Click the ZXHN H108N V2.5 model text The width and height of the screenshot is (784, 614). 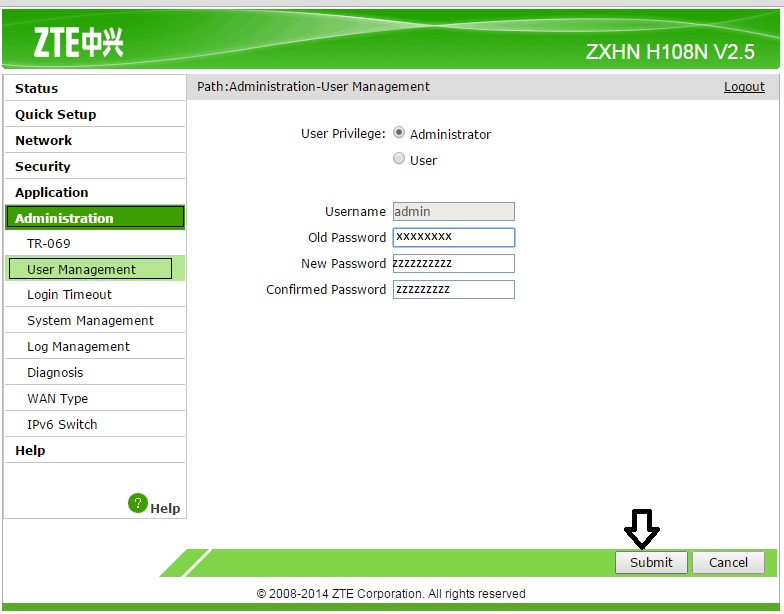coord(670,52)
